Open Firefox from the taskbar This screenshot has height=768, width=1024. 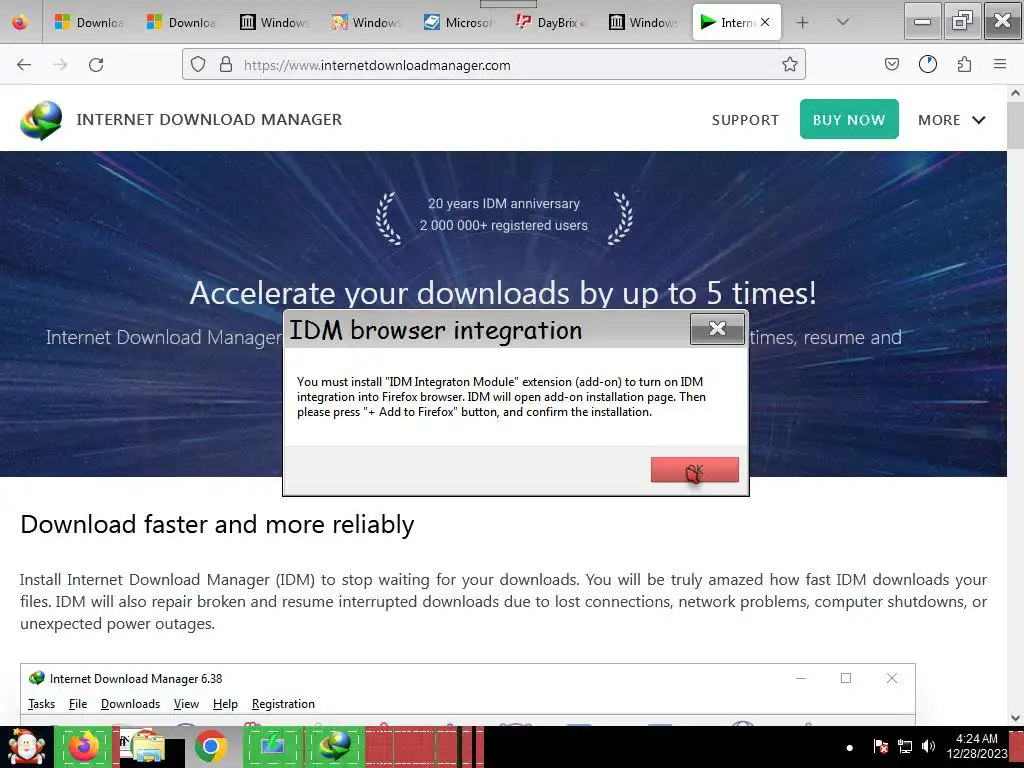[84, 746]
